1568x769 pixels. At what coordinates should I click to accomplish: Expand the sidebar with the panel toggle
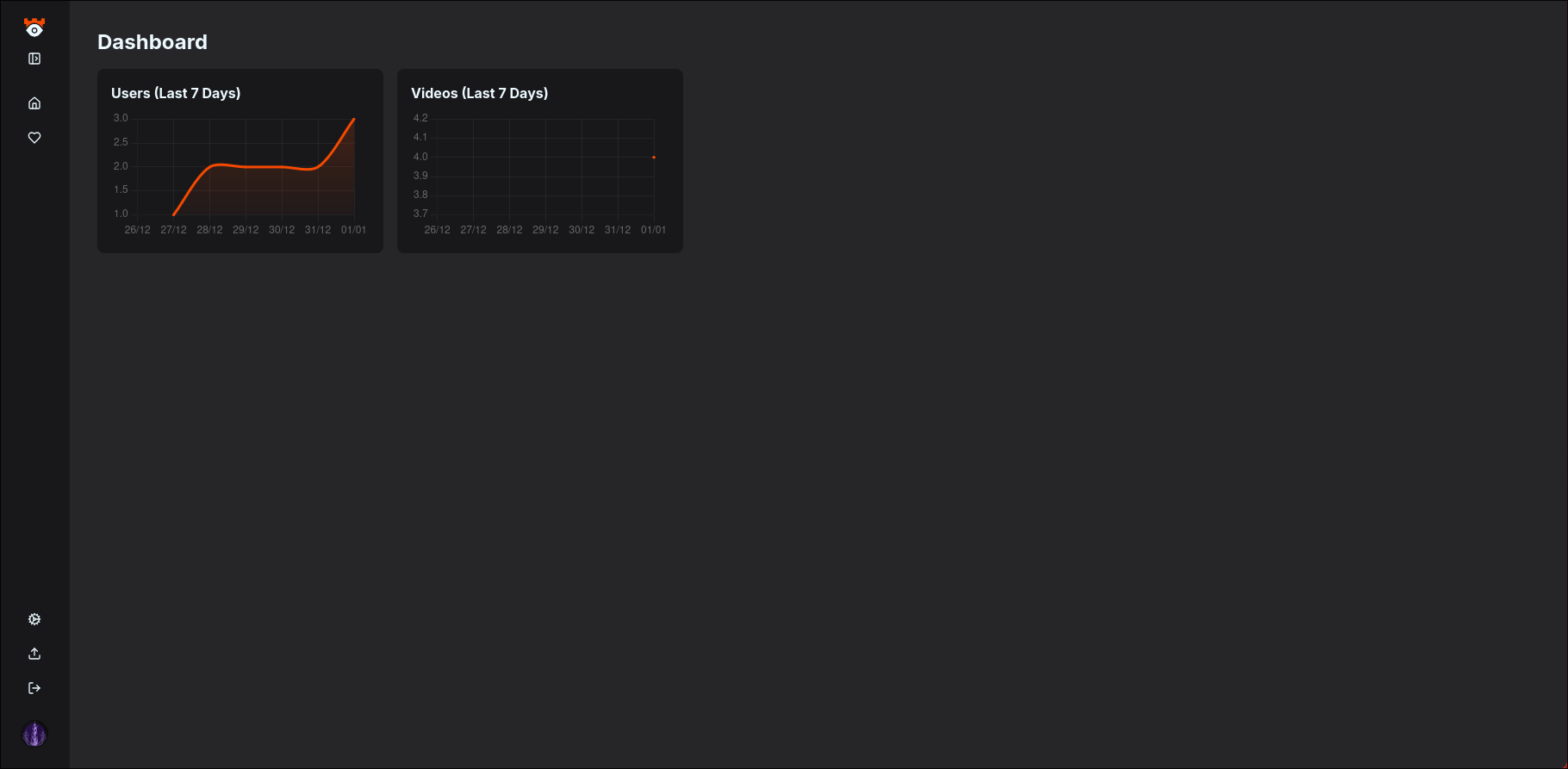coord(34,59)
